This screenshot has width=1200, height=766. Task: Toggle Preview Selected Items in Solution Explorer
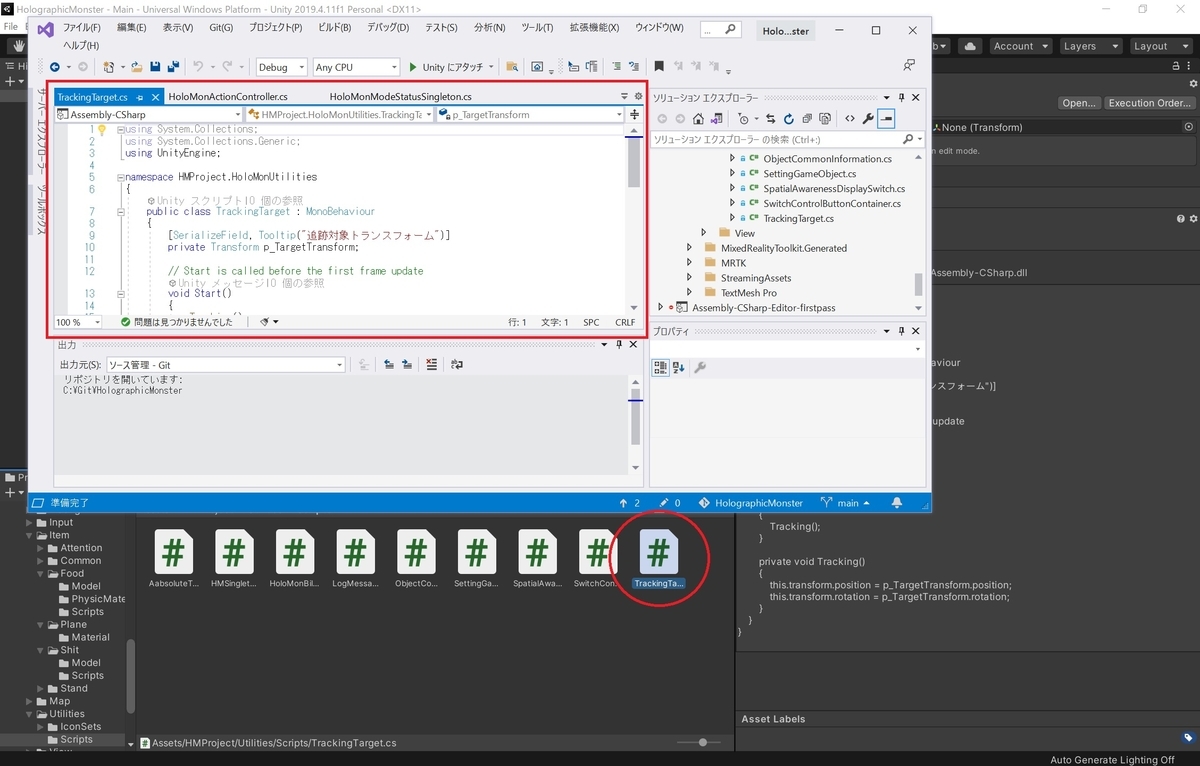[x=886, y=118]
